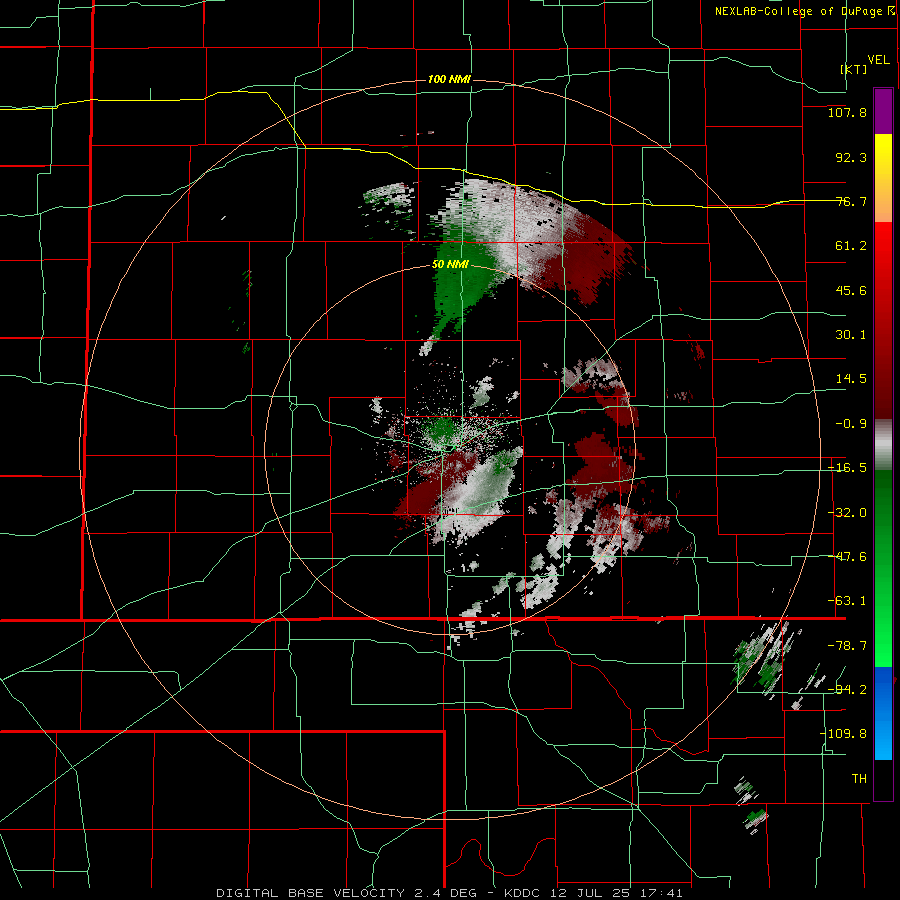Click the 50 NMI range ring label
Image resolution: width=900 pixels, height=900 pixels.
[x=451, y=265]
